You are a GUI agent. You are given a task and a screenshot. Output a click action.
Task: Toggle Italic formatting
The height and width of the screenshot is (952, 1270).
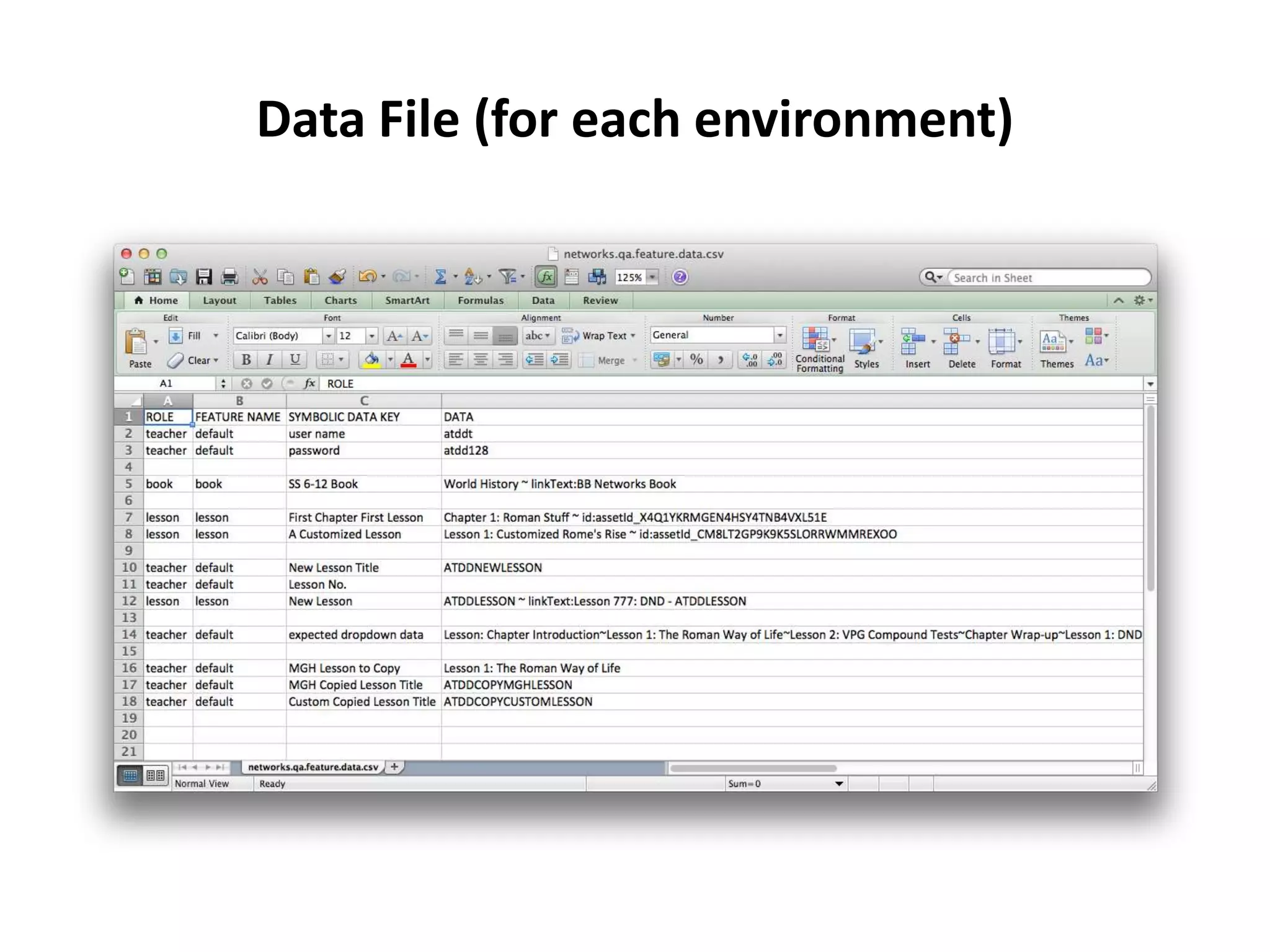[x=270, y=359]
